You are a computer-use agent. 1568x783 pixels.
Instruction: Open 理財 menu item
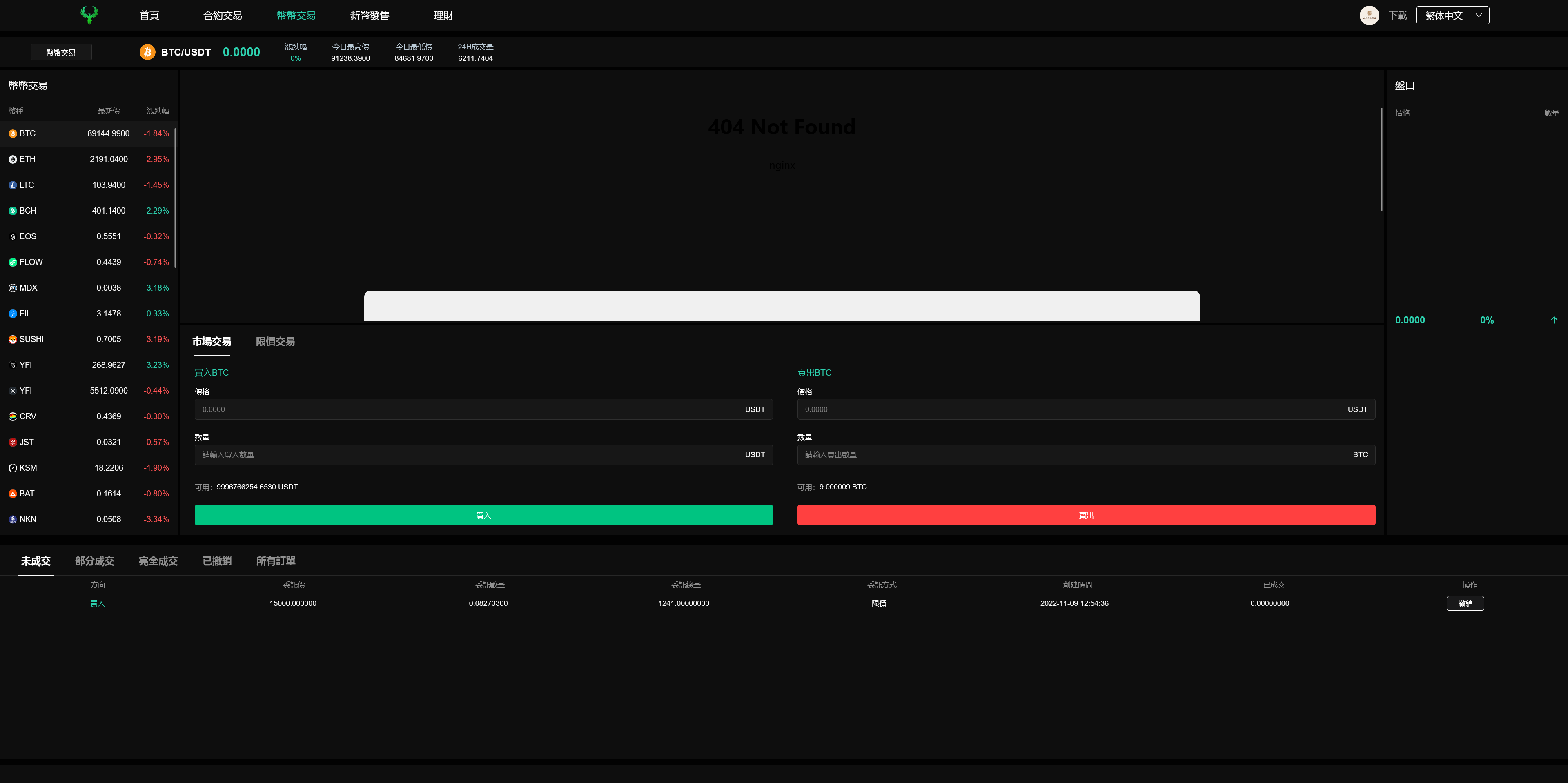(x=443, y=15)
